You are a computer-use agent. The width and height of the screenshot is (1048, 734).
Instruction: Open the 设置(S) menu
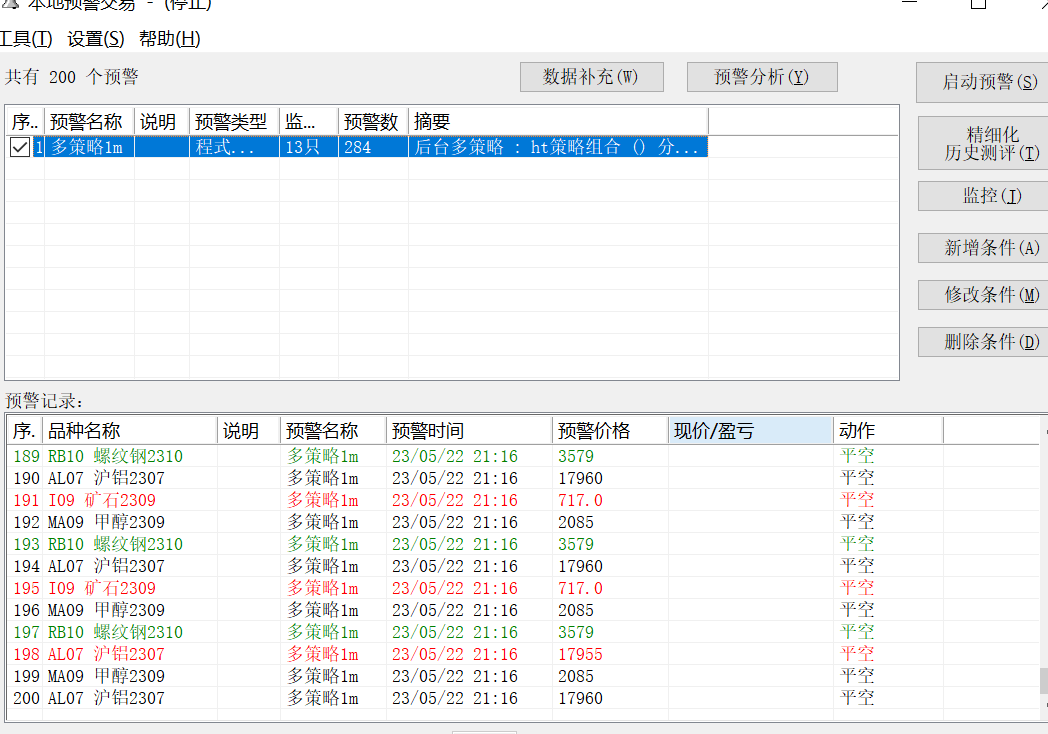tap(96, 39)
